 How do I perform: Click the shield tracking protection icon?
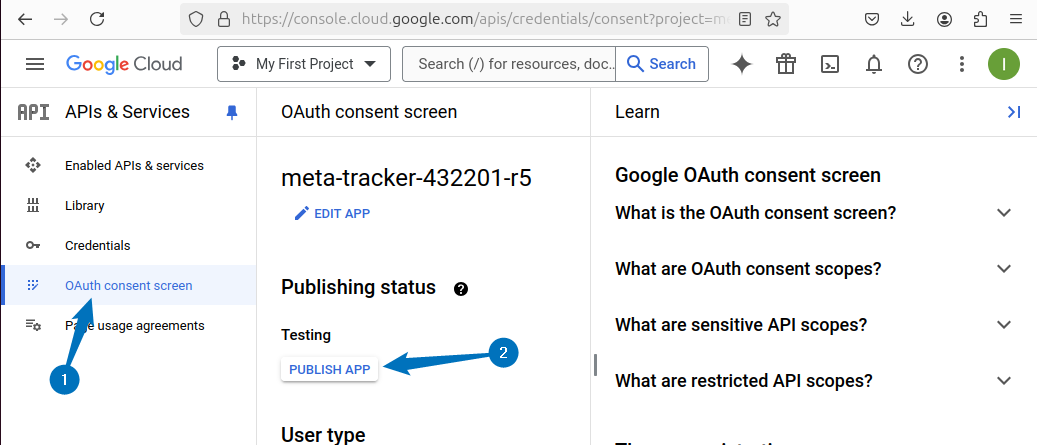[x=196, y=19]
